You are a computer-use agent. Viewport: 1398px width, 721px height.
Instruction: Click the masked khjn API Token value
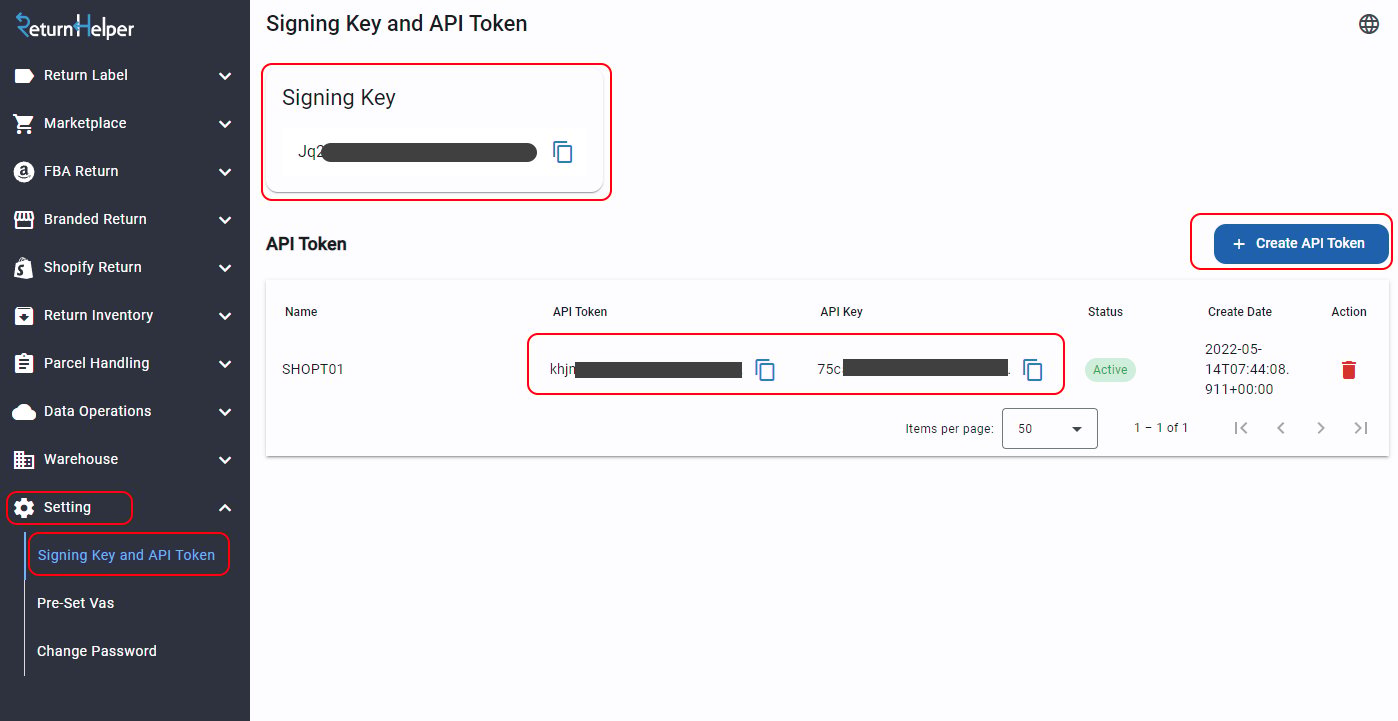click(x=646, y=370)
